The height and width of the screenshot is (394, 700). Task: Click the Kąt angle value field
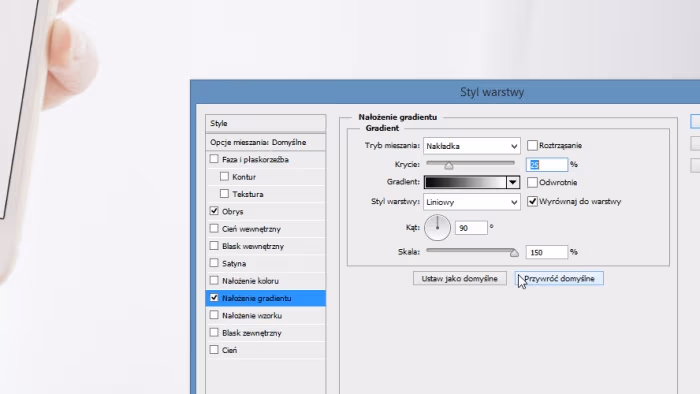pos(471,228)
